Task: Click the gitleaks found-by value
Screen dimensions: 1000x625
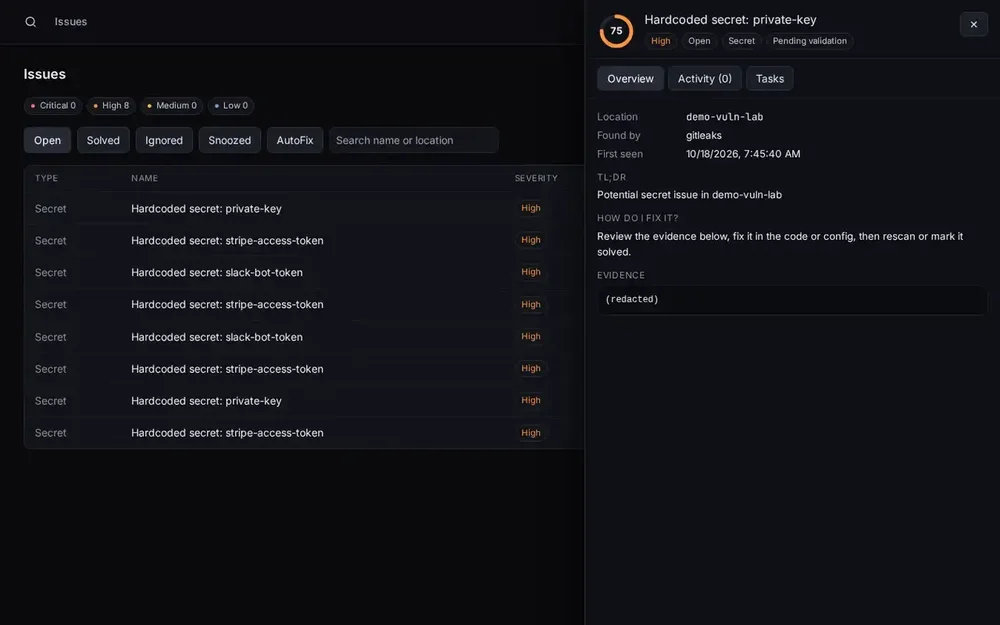Action: 703,135
